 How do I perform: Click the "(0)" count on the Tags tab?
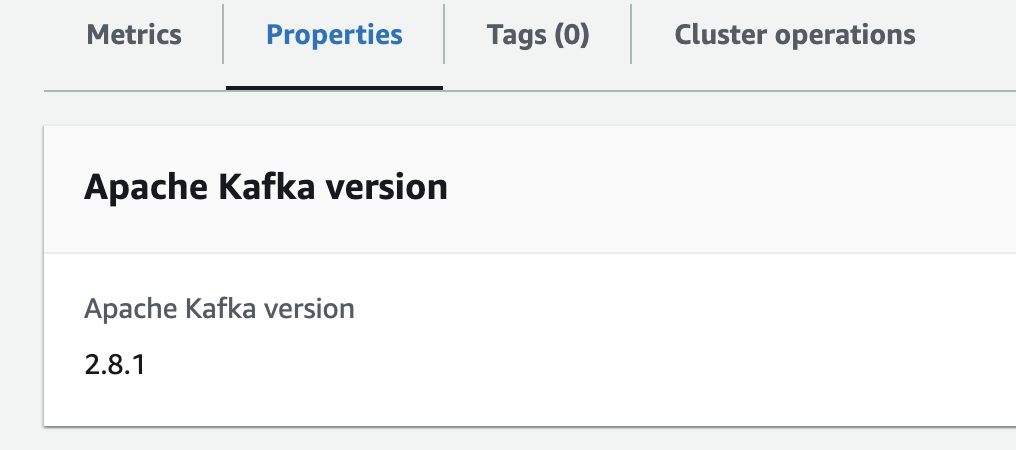click(x=571, y=35)
